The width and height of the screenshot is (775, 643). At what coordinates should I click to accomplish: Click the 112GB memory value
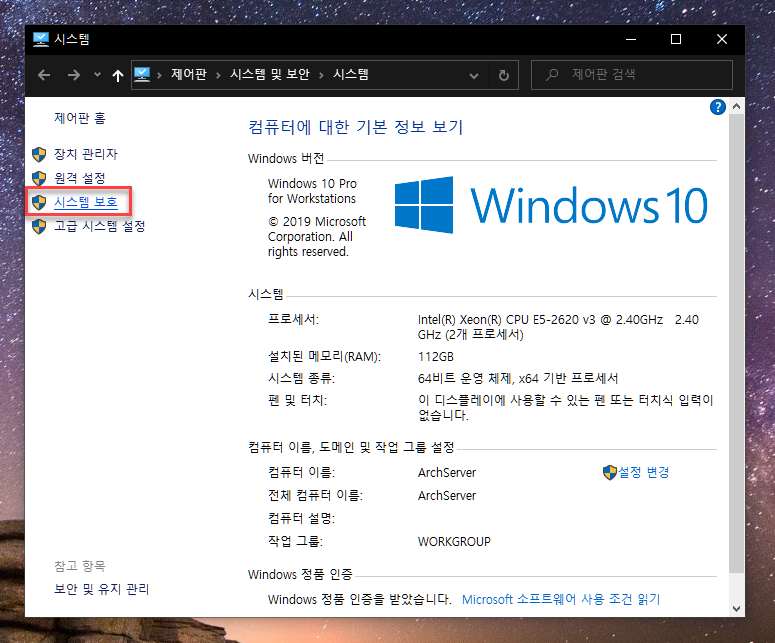click(435, 357)
